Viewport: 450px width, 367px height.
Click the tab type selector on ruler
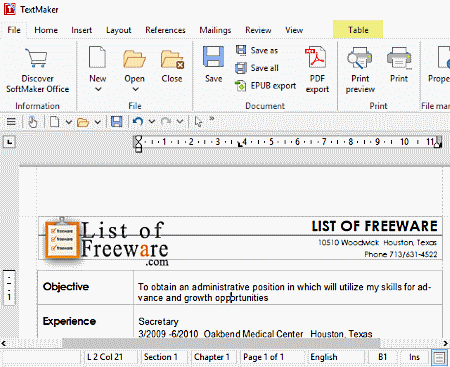tap(9, 142)
